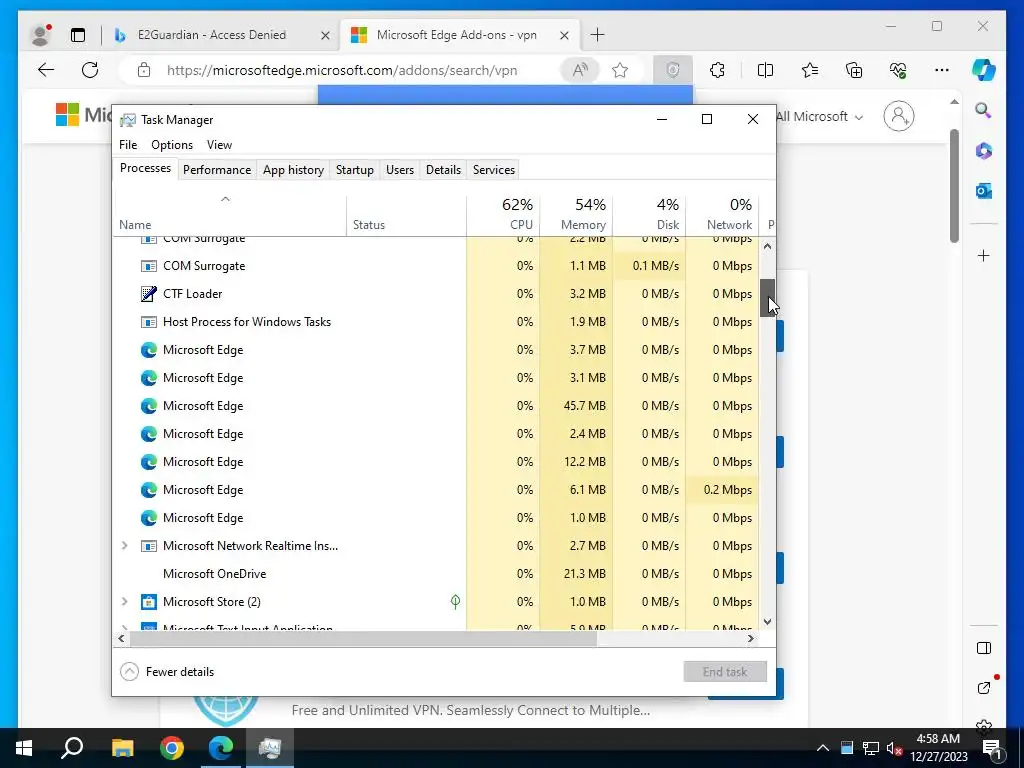Sort by the Name column header
This screenshot has height=768, width=1024.
pyautogui.click(x=230, y=215)
